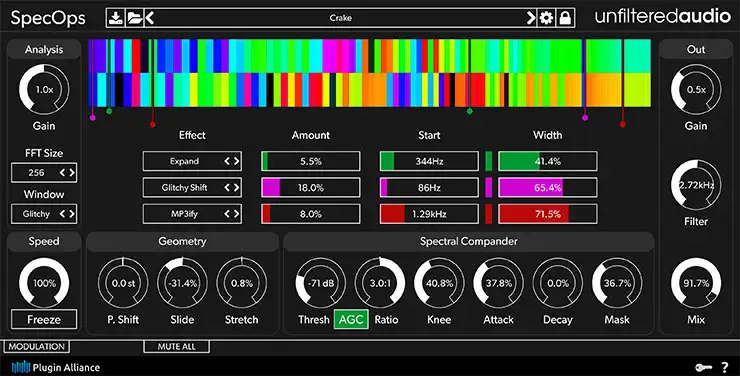Click FFT Size next arrow

[72, 173]
